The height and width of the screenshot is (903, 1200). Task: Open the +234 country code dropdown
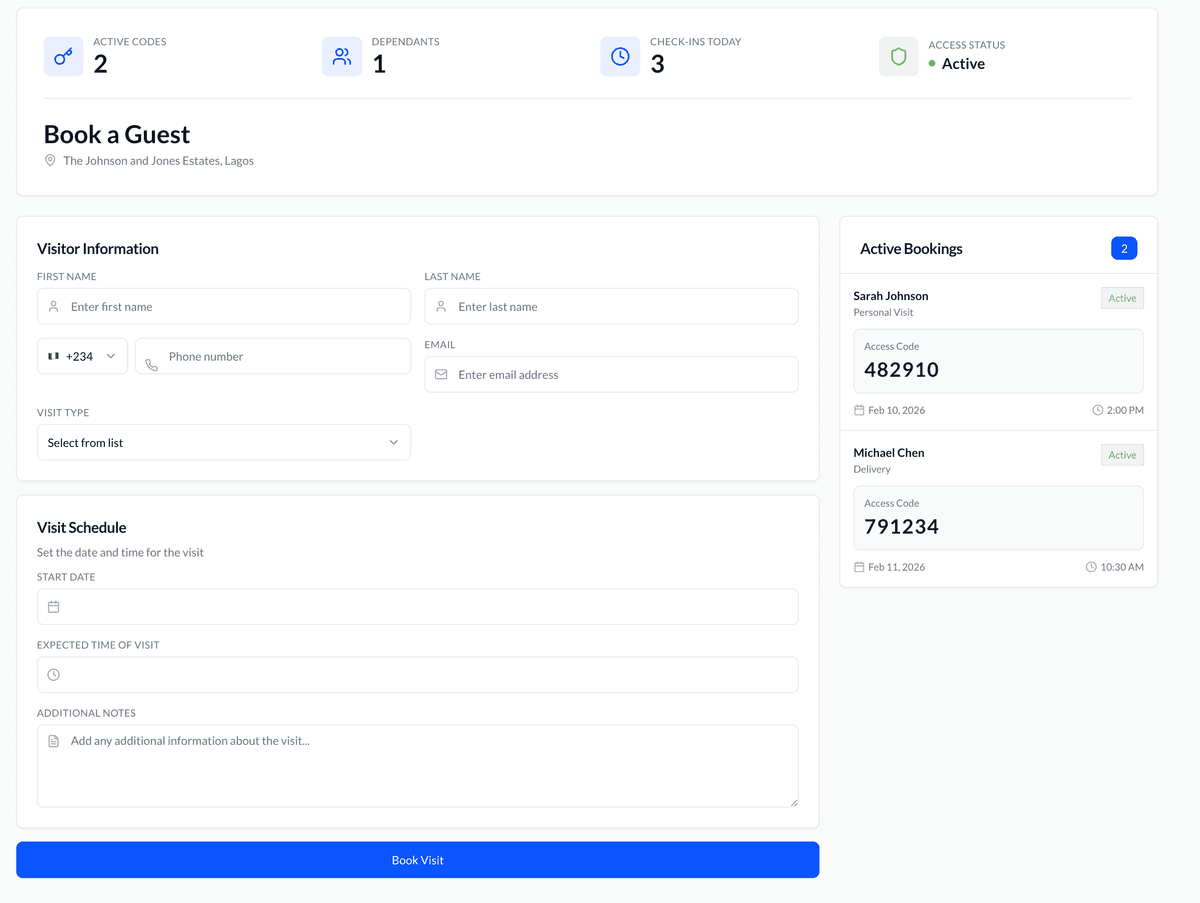(x=82, y=356)
